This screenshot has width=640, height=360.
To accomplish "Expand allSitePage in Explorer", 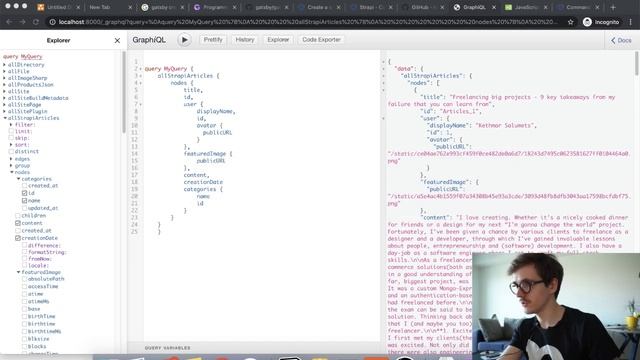I will 4,105.
